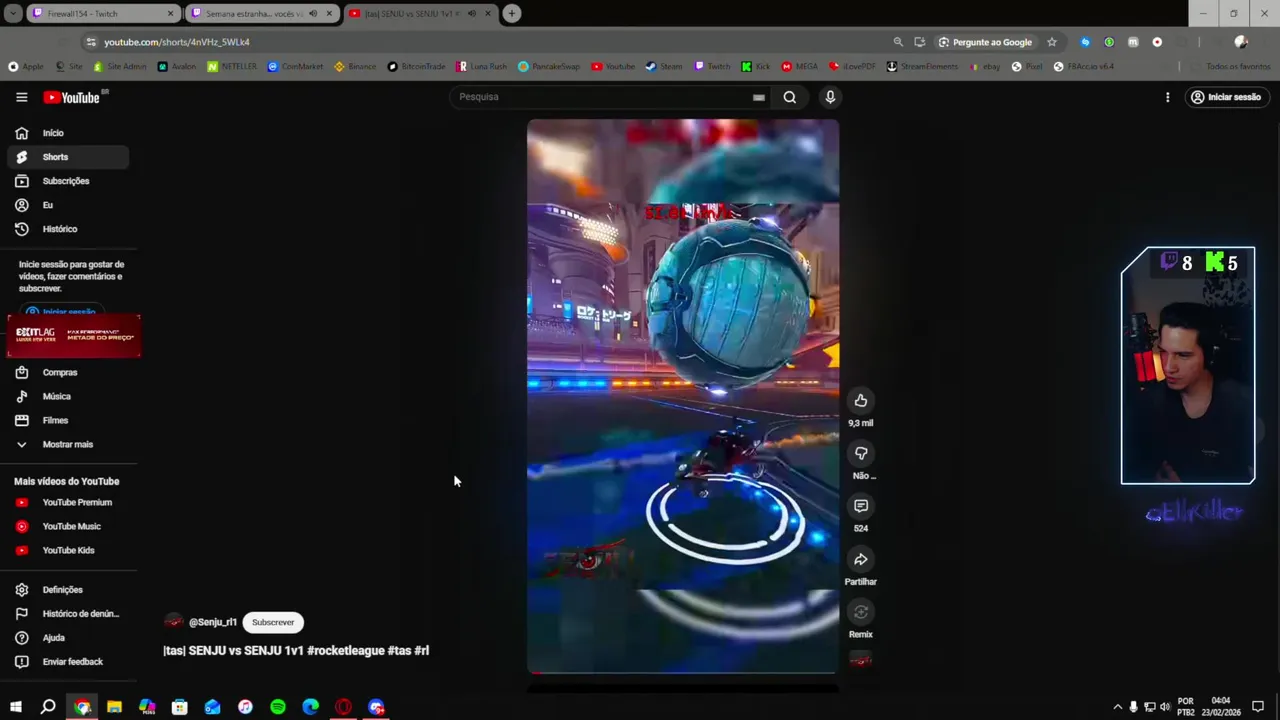Open File Explorer from the taskbar

[x=114, y=707]
